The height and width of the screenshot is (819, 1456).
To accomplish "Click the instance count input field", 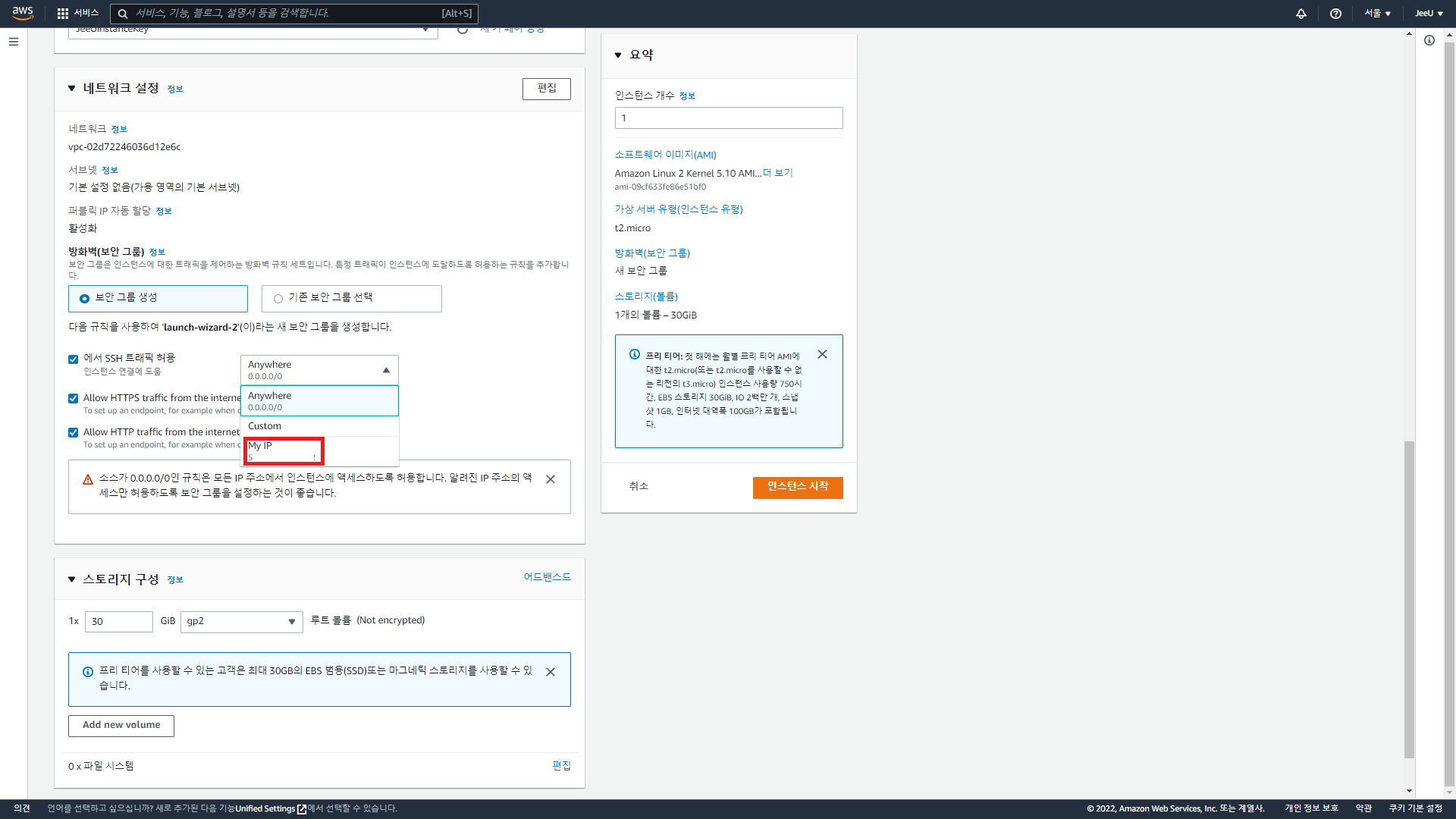I will pos(728,118).
